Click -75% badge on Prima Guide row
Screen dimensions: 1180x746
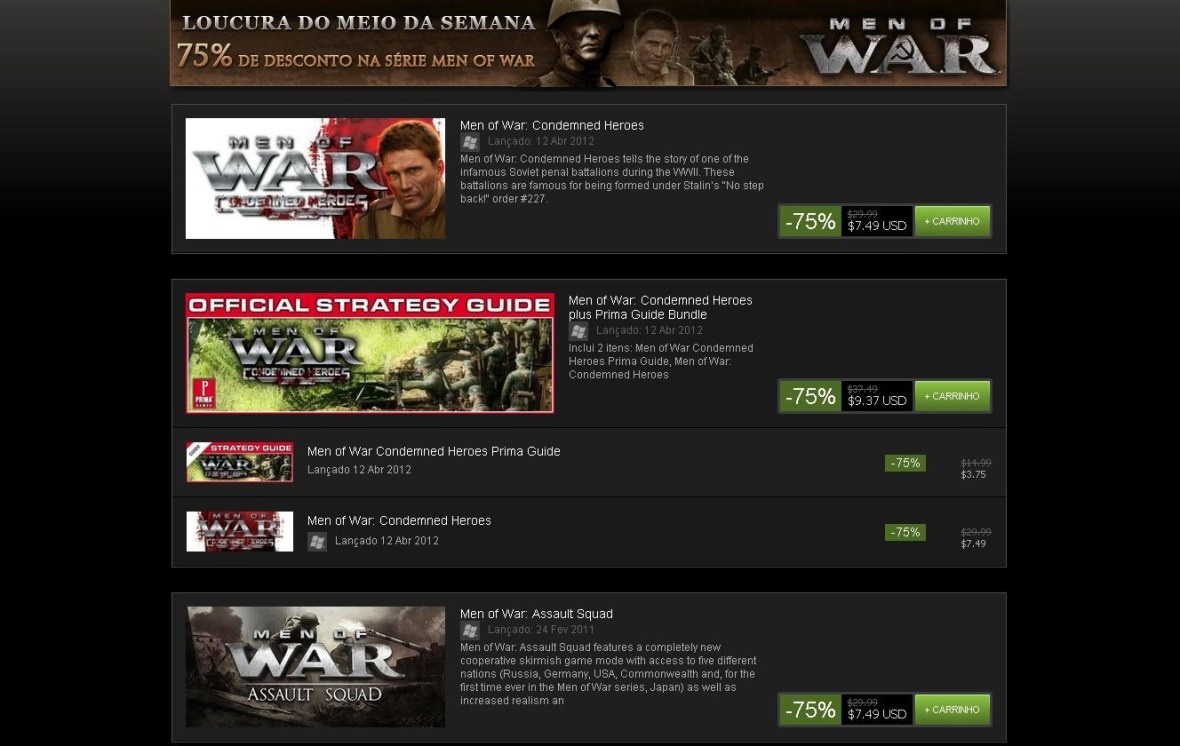905,463
